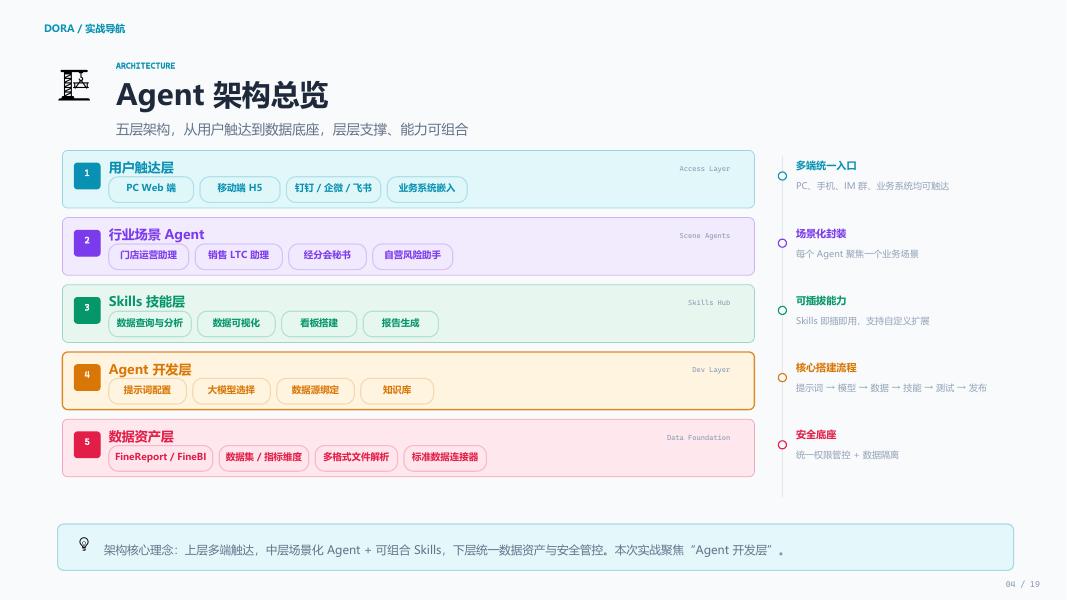
Task: Click the 行业场景 Agent layer heading
Action: 157,235
